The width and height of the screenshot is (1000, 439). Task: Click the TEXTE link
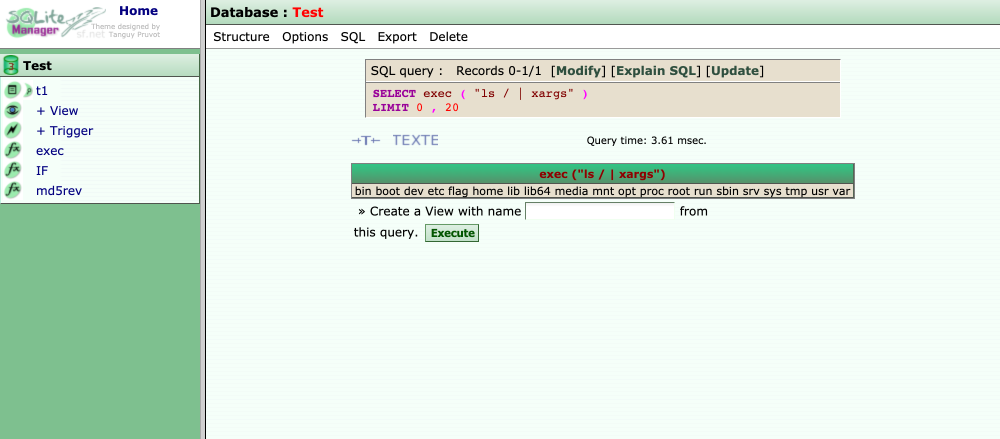tap(416, 140)
